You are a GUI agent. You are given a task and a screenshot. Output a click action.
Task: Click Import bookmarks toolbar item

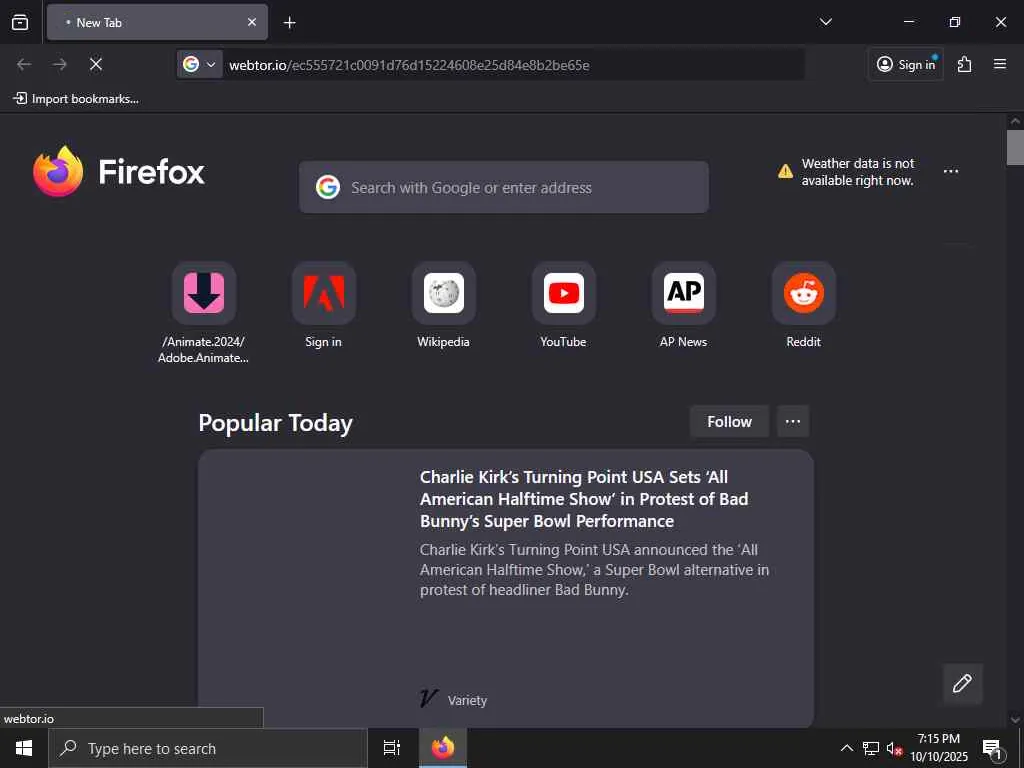[x=76, y=99]
